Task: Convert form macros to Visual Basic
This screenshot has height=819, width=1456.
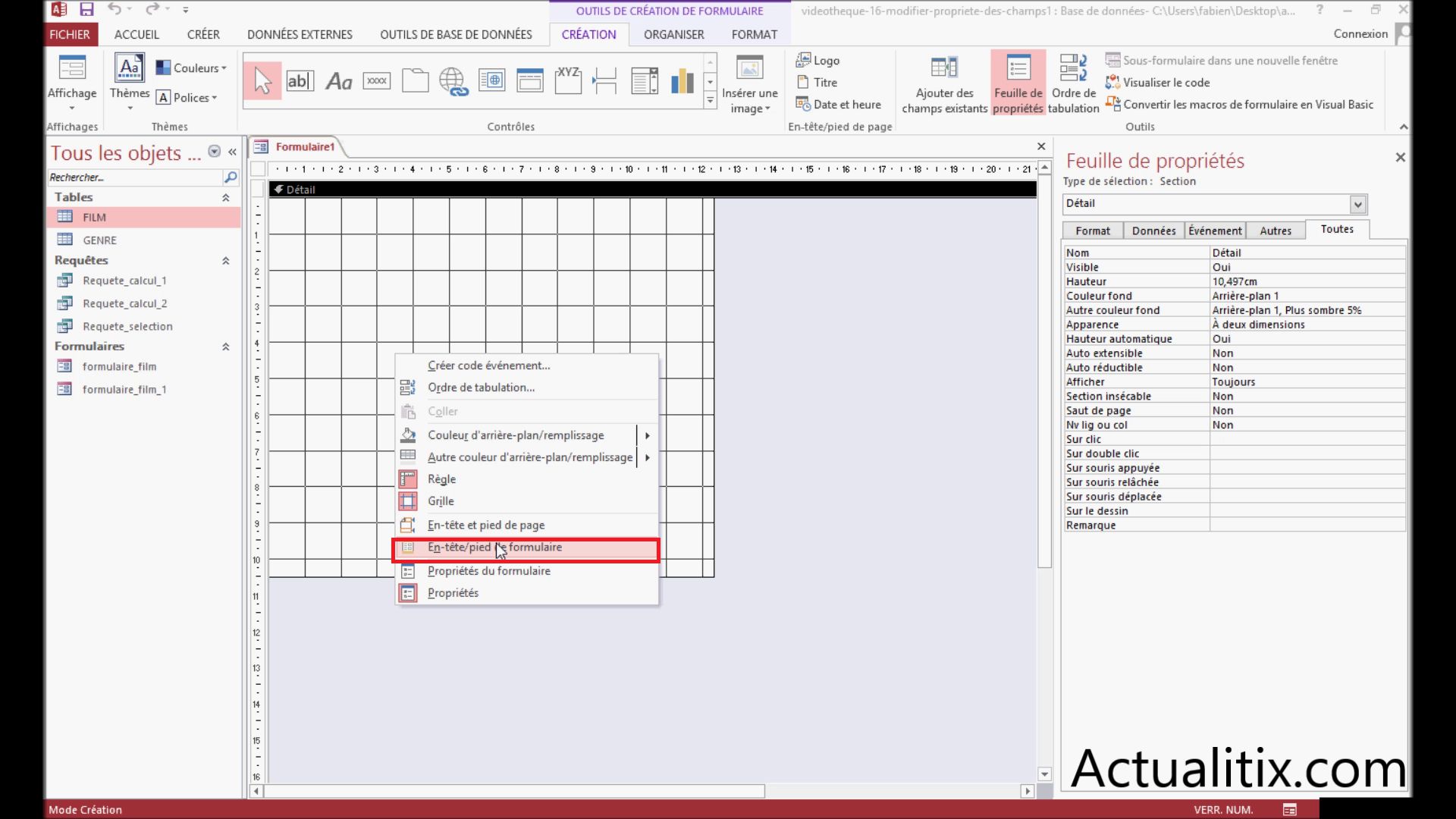Action: 1240,105
